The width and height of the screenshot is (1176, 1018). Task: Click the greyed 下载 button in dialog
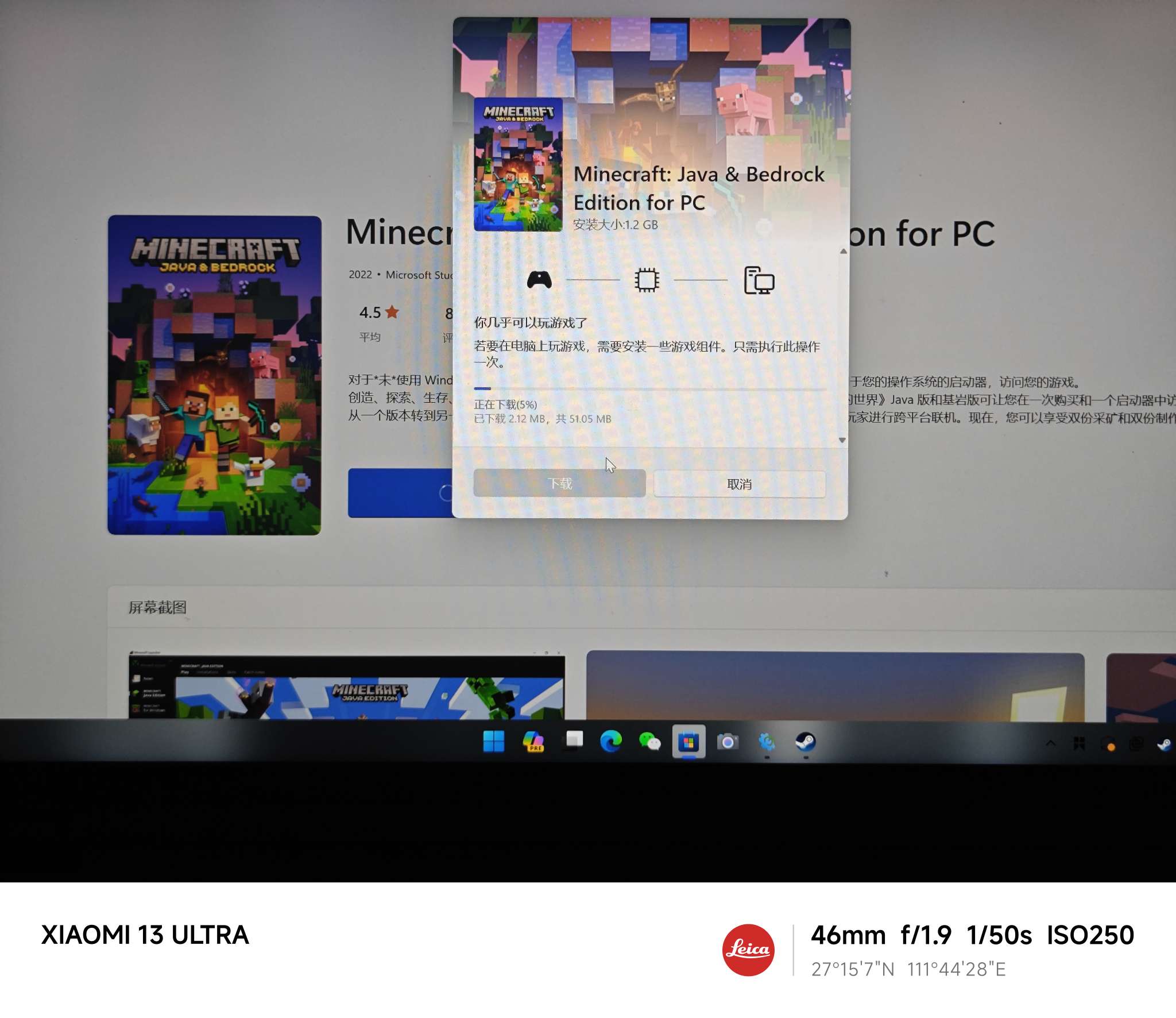coord(559,484)
